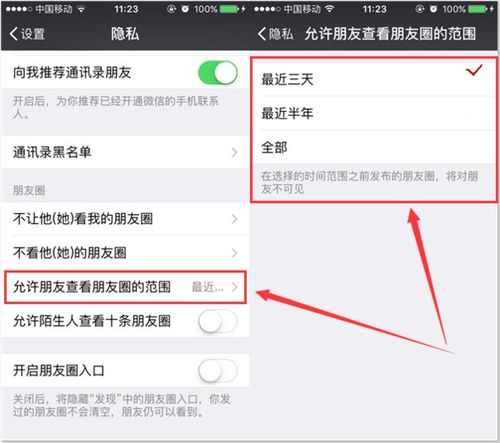Select 最近半年 option
Viewport: 500px width, 443px height.
(373, 113)
